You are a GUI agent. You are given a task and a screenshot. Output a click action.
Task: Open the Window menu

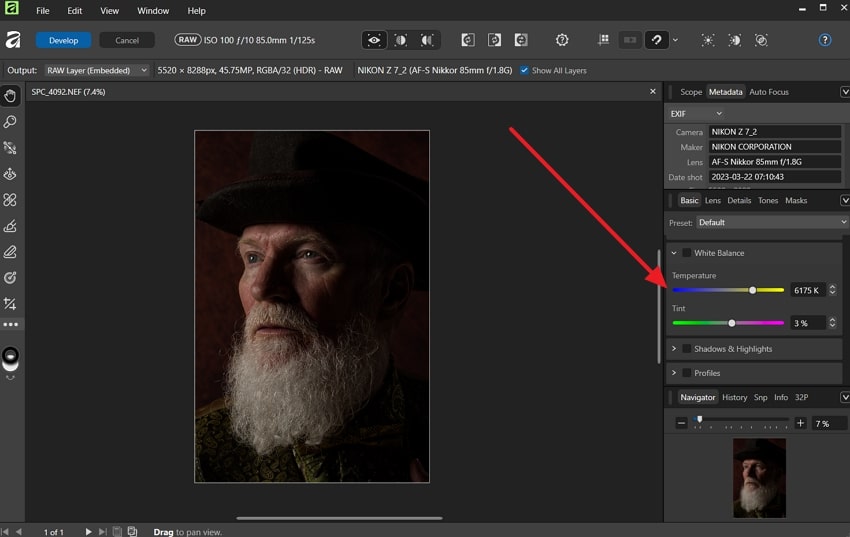click(x=153, y=11)
